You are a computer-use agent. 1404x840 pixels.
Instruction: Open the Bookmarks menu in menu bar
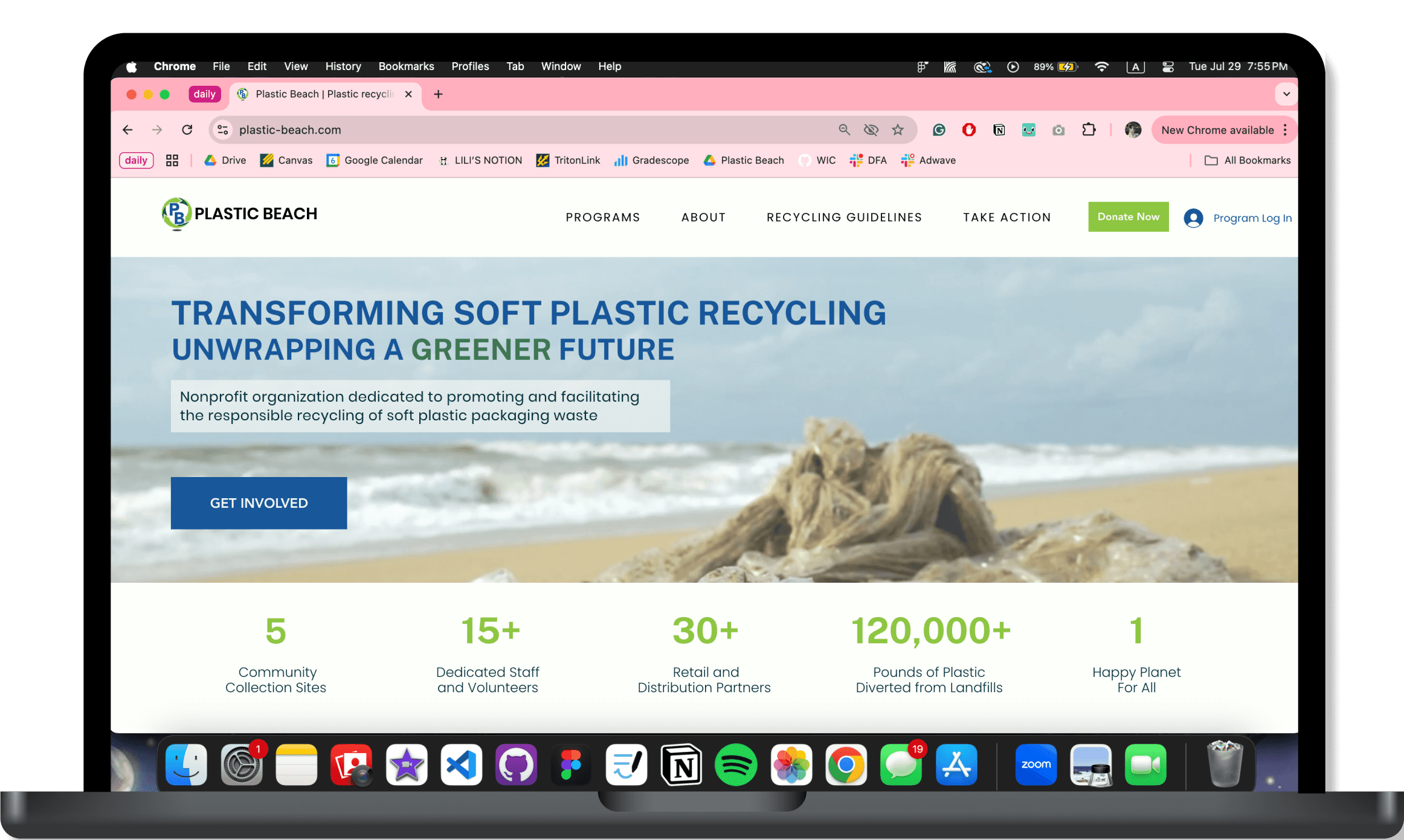click(x=406, y=66)
